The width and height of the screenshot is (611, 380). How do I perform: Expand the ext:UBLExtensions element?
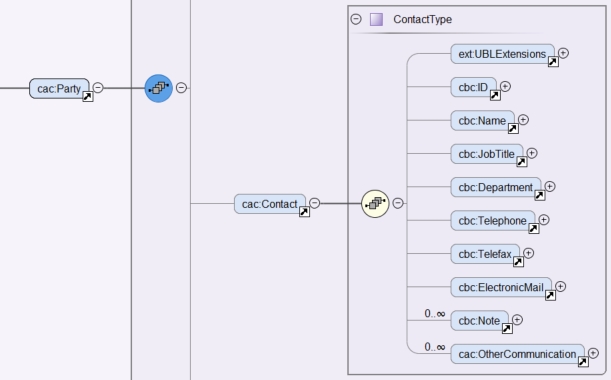pos(563,53)
